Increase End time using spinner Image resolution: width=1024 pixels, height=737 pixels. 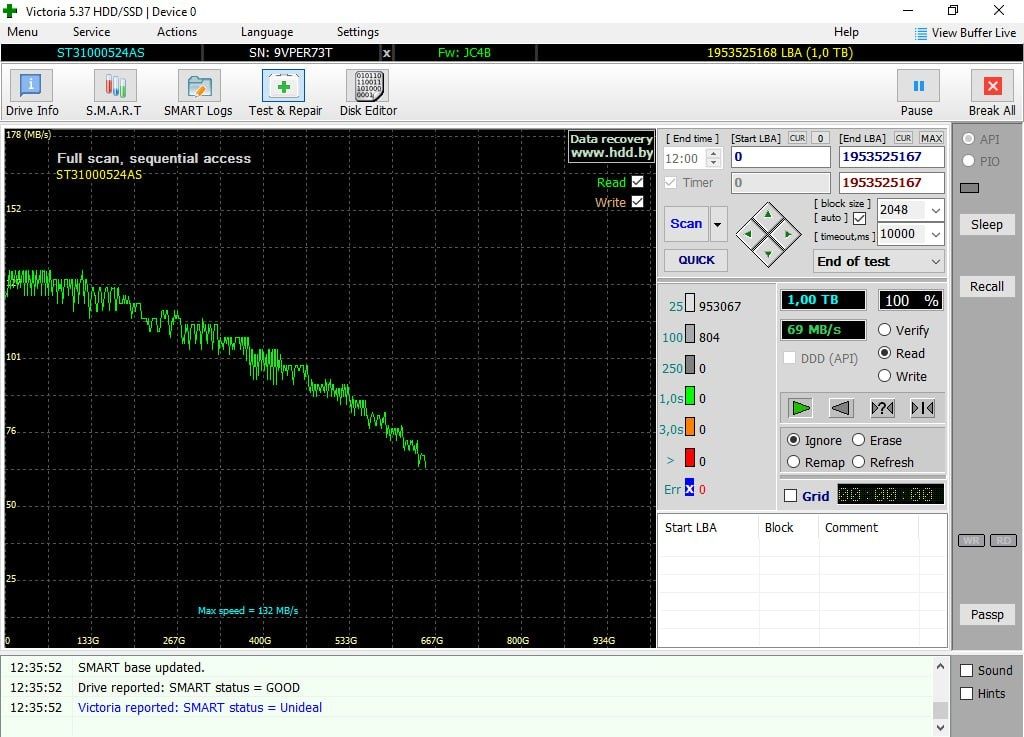[714, 153]
